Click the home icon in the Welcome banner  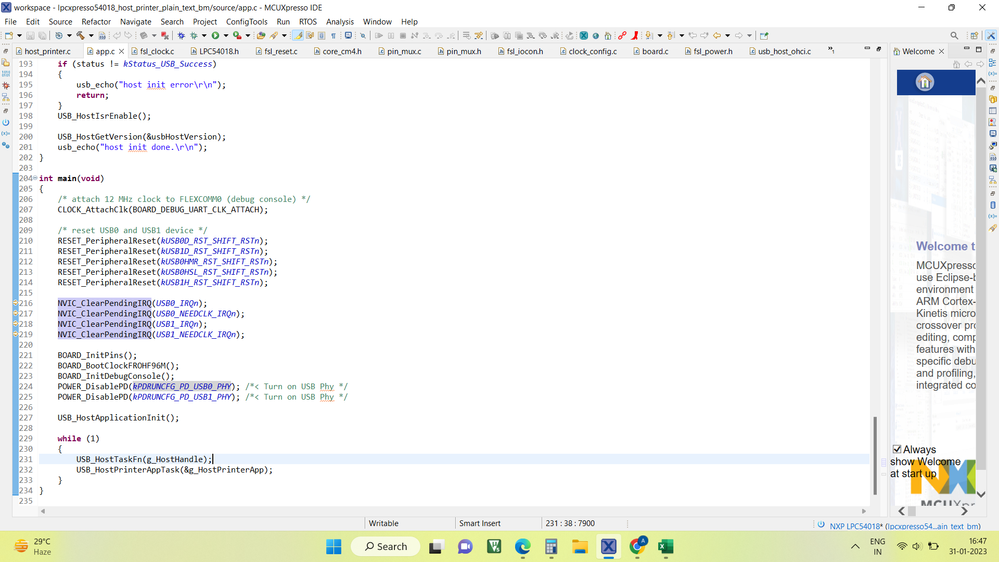point(924,82)
